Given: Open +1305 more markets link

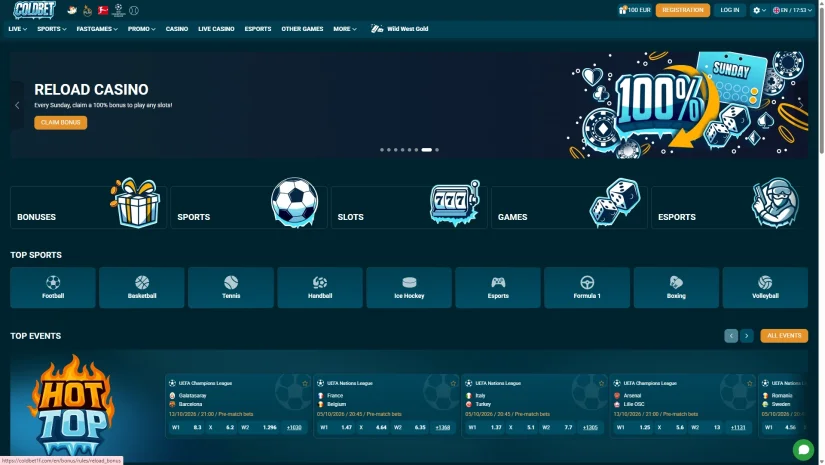Looking at the screenshot, I should [590, 428].
